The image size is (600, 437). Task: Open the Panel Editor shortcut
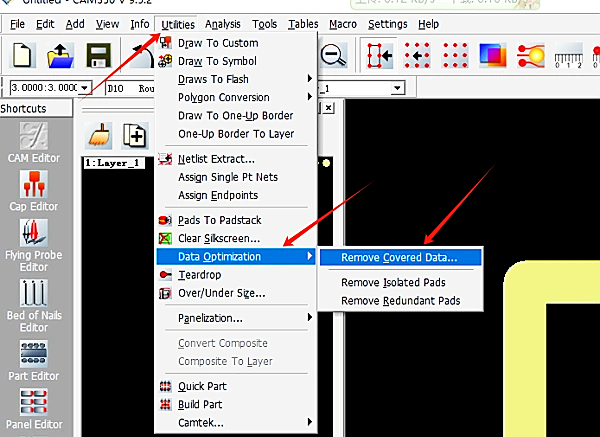(34, 409)
